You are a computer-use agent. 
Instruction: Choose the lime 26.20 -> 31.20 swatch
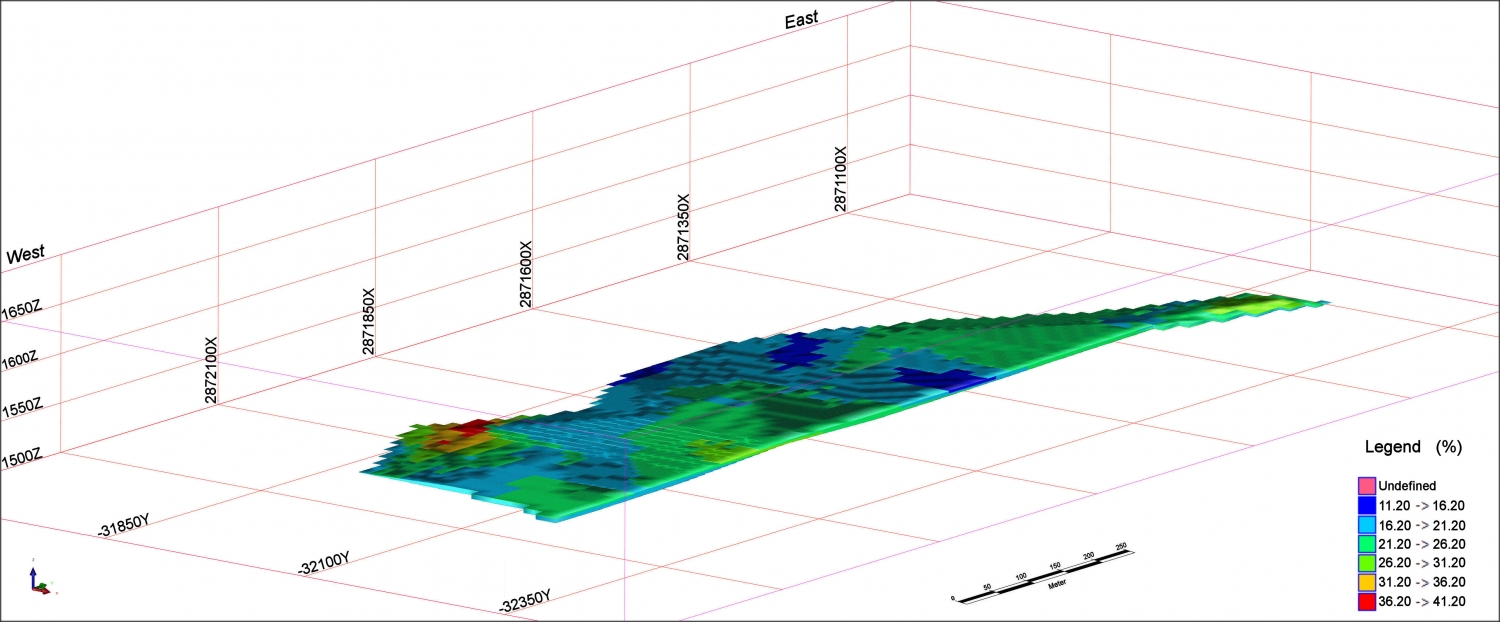click(x=1366, y=563)
